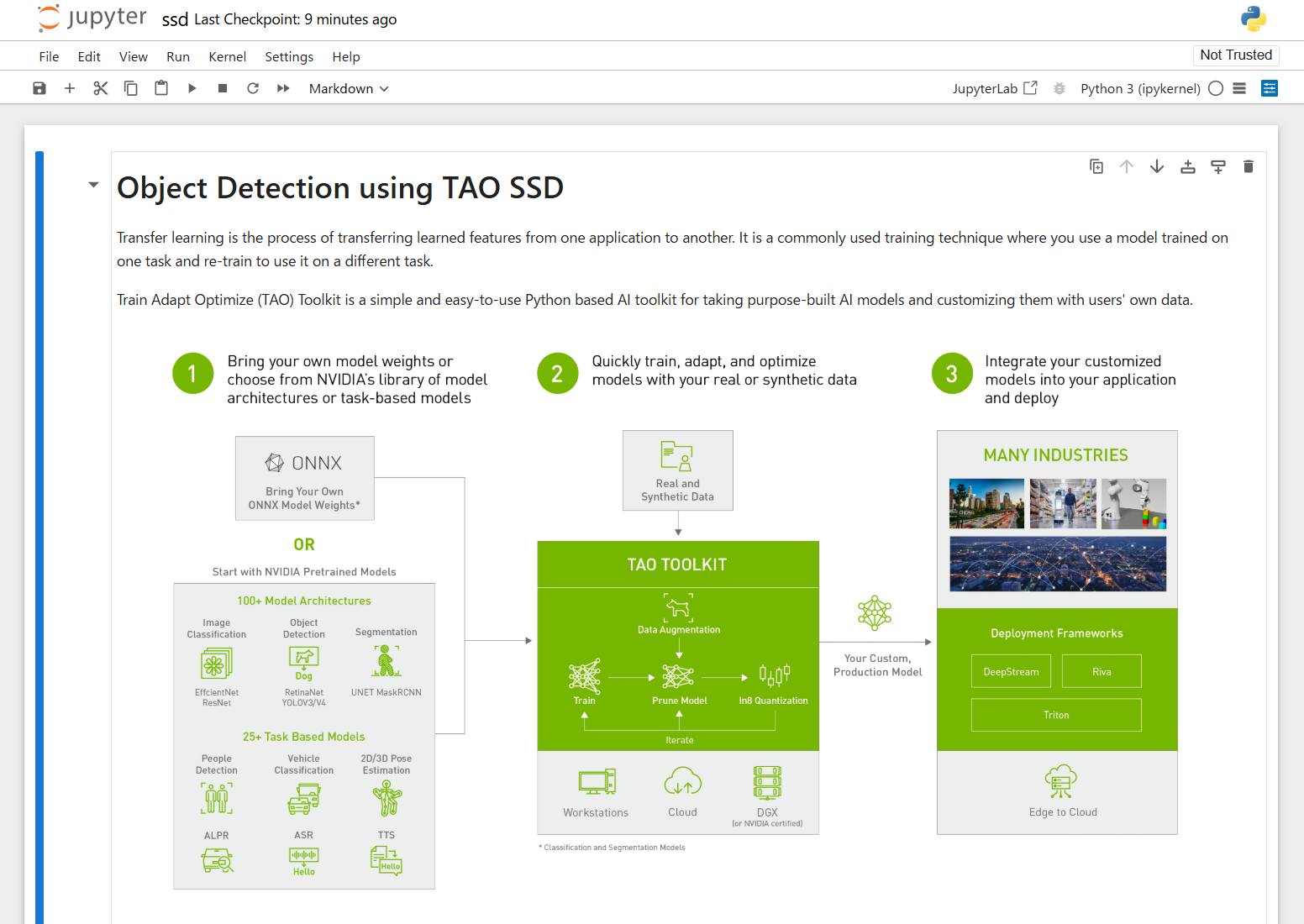
Task: Rename the notebook title ssd
Action: click(175, 19)
